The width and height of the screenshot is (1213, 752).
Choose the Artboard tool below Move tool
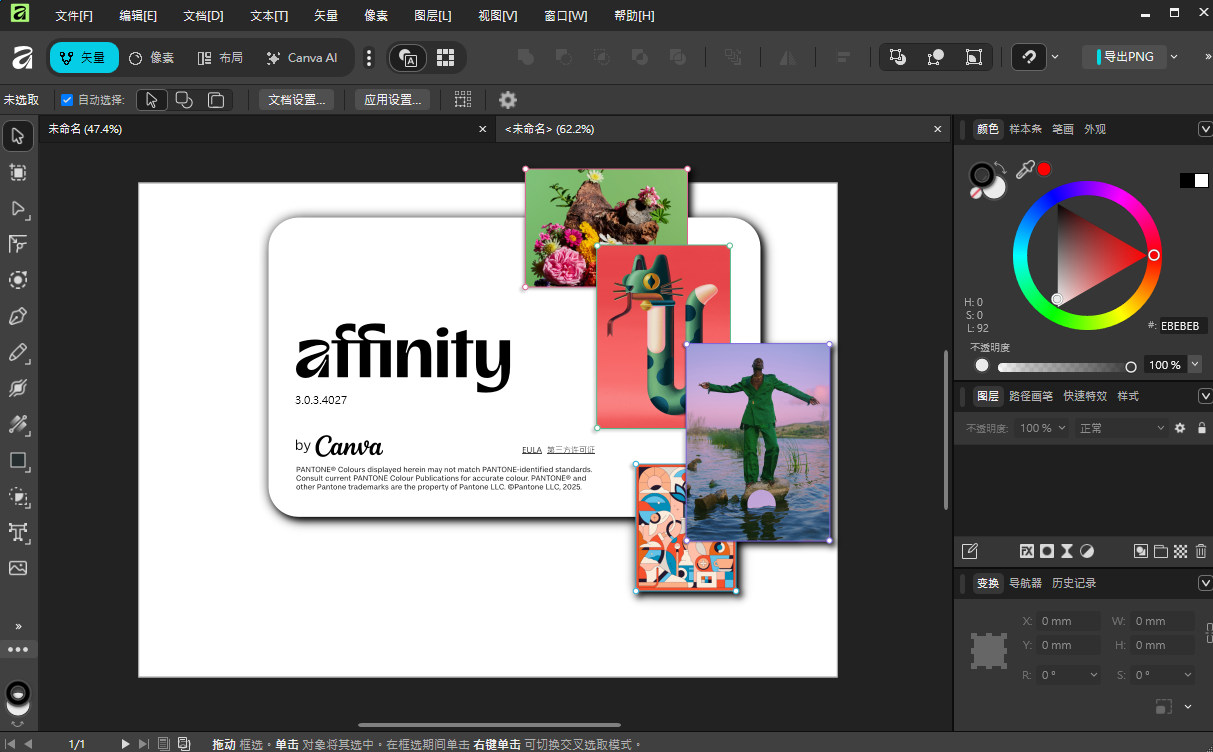point(18,172)
